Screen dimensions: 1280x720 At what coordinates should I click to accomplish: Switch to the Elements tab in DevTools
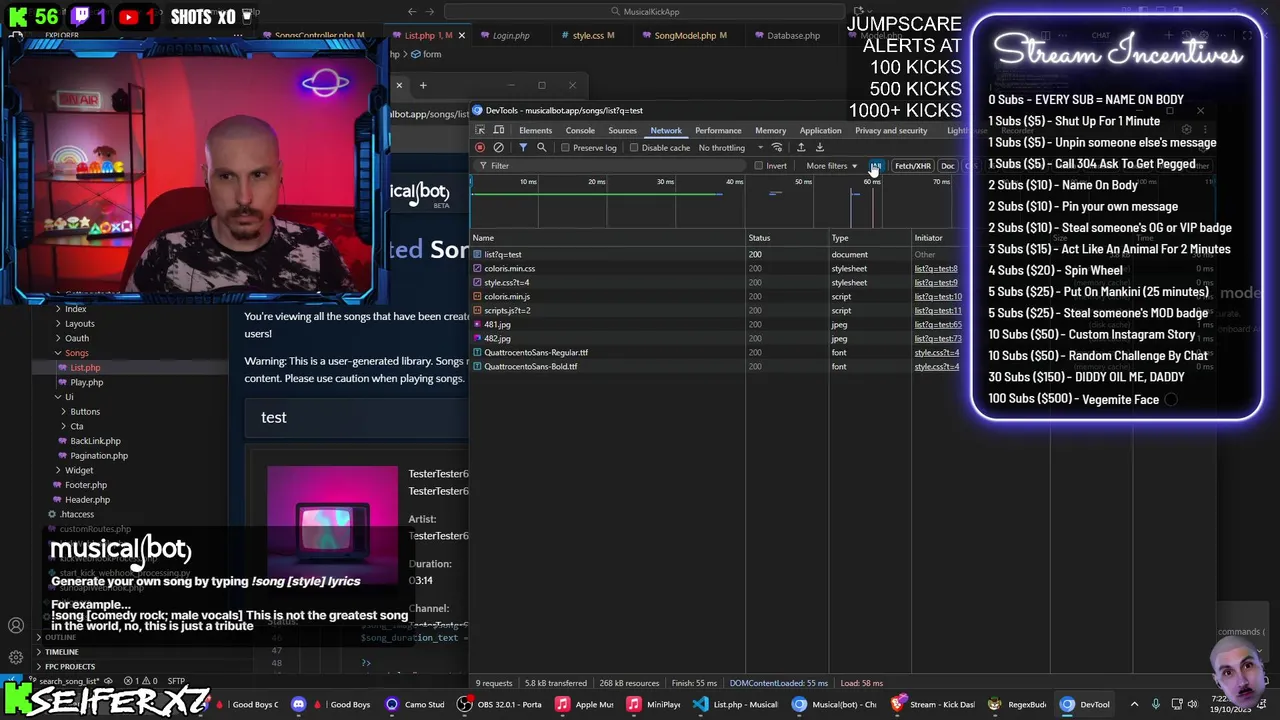point(535,130)
